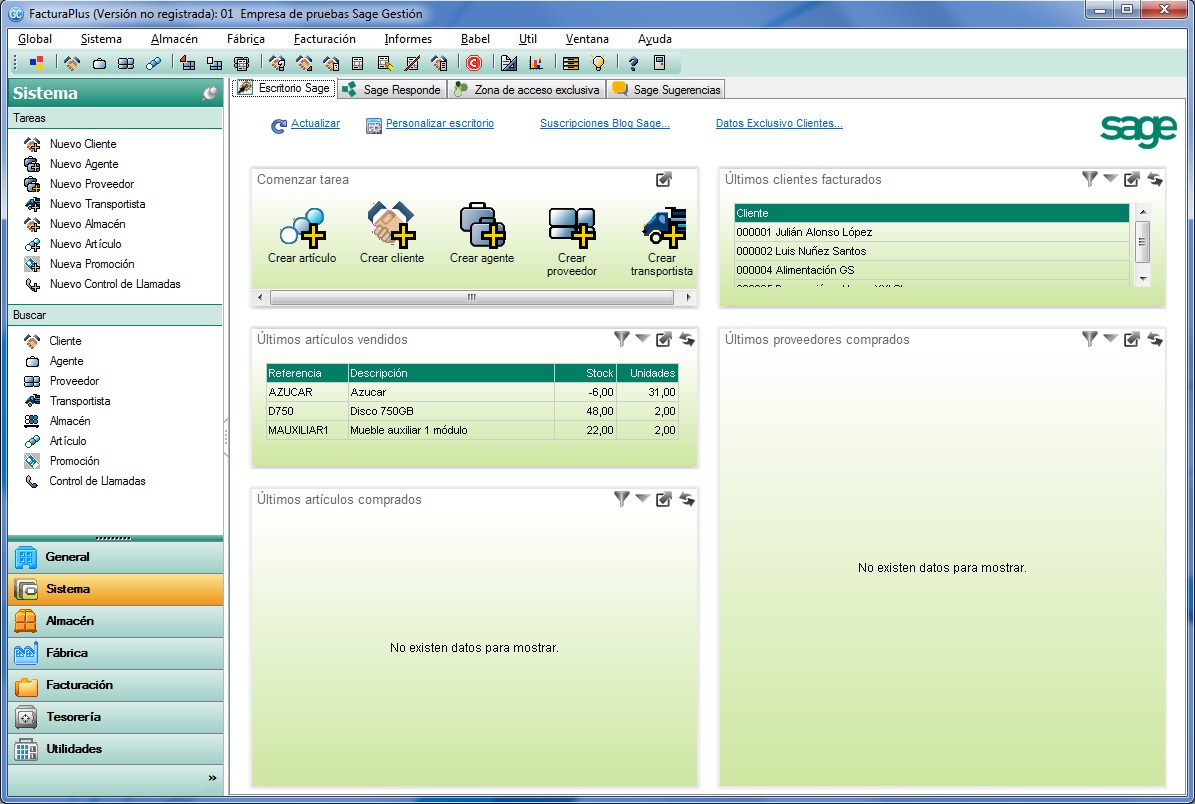Open Datos Exclusivo Clientes link
Image resolution: width=1195 pixels, height=804 pixels.
[x=779, y=123]
